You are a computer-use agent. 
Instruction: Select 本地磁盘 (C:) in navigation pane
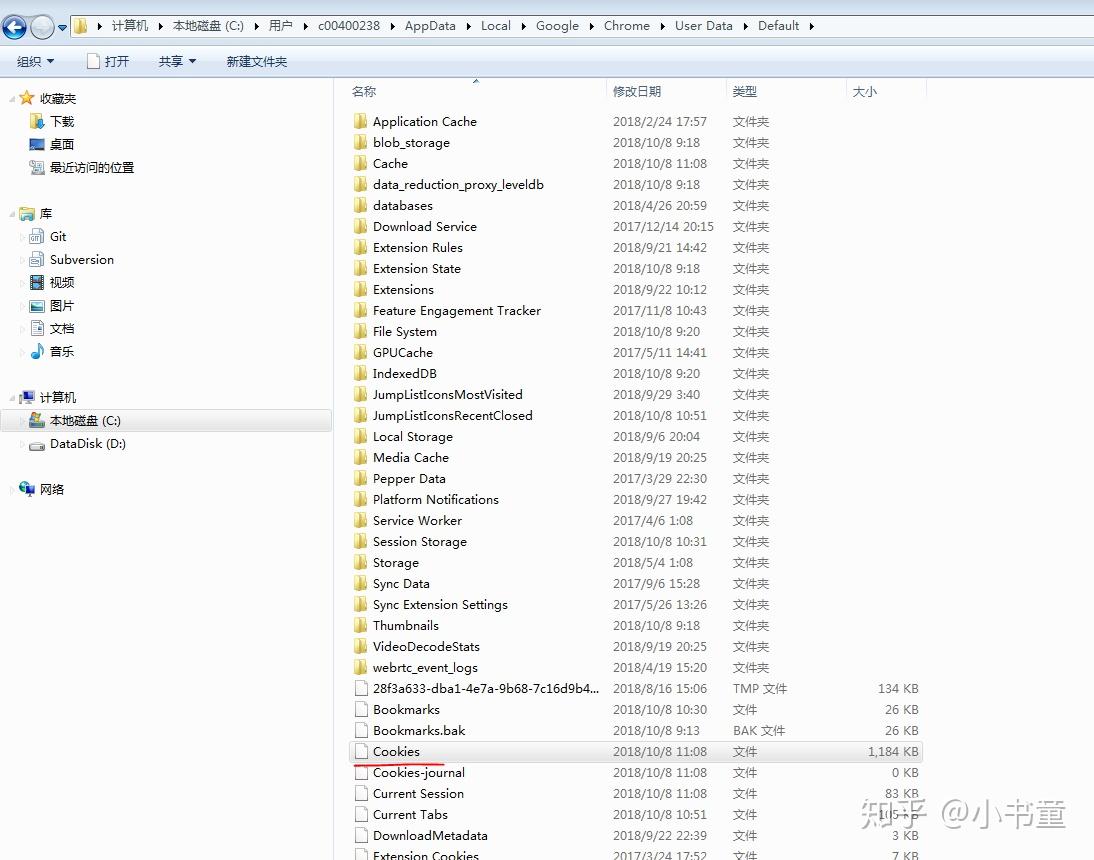coord(166,421)
